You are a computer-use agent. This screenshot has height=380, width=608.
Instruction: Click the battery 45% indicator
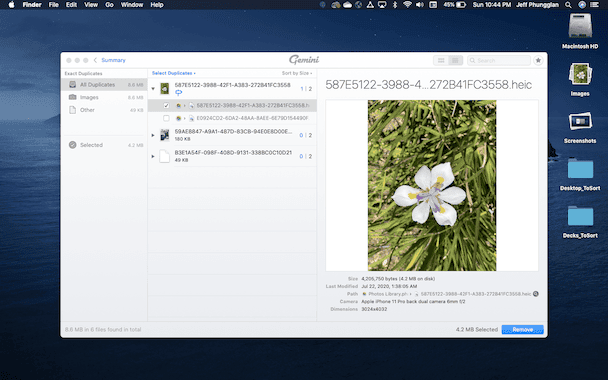[x=454, y=5]
